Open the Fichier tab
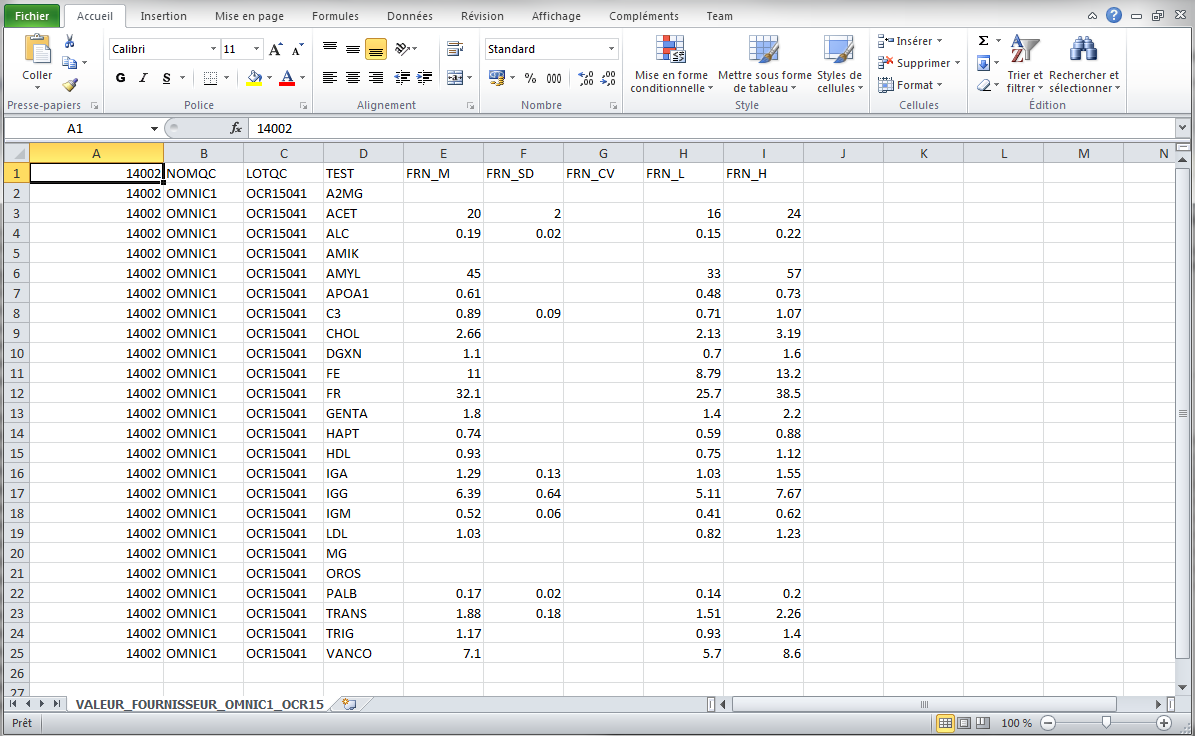Viewport: 1195px width, 736px height. click(x=32, y=16)
